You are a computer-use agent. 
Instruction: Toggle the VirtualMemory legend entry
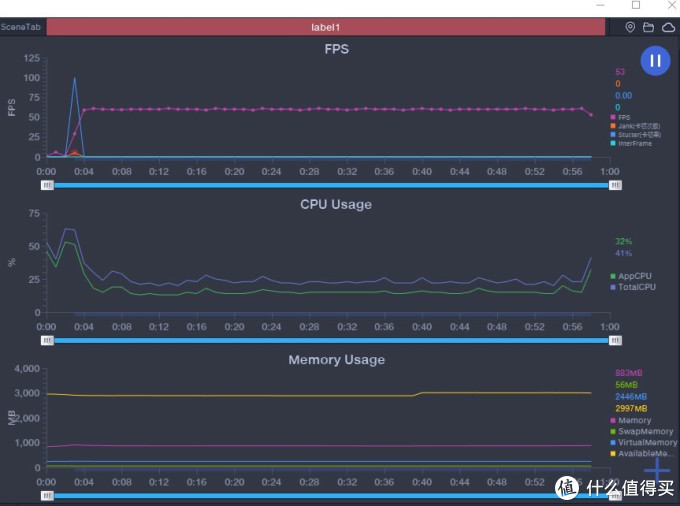642,442
